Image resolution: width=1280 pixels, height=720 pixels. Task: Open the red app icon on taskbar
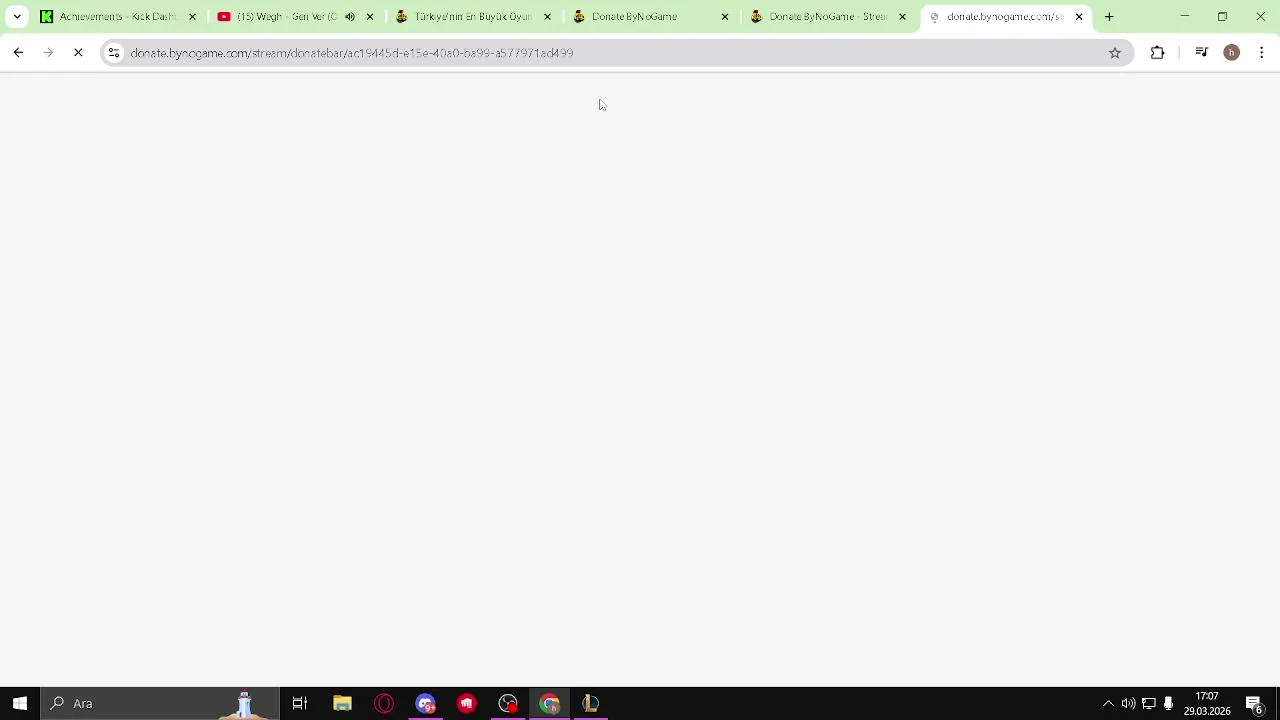click(x=467, y=703)
